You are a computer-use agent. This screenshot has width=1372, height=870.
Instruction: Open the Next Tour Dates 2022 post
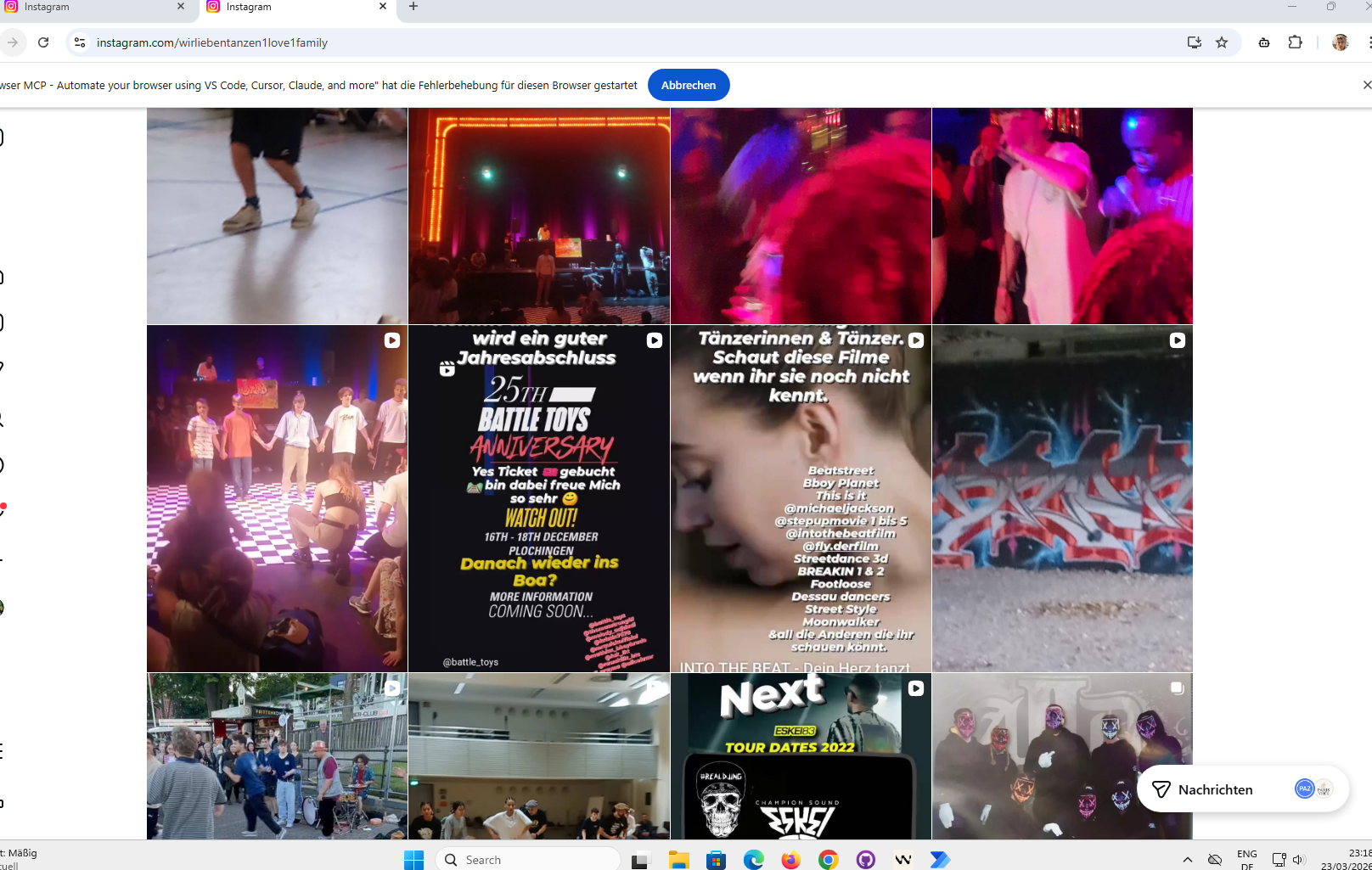[801, 756]
